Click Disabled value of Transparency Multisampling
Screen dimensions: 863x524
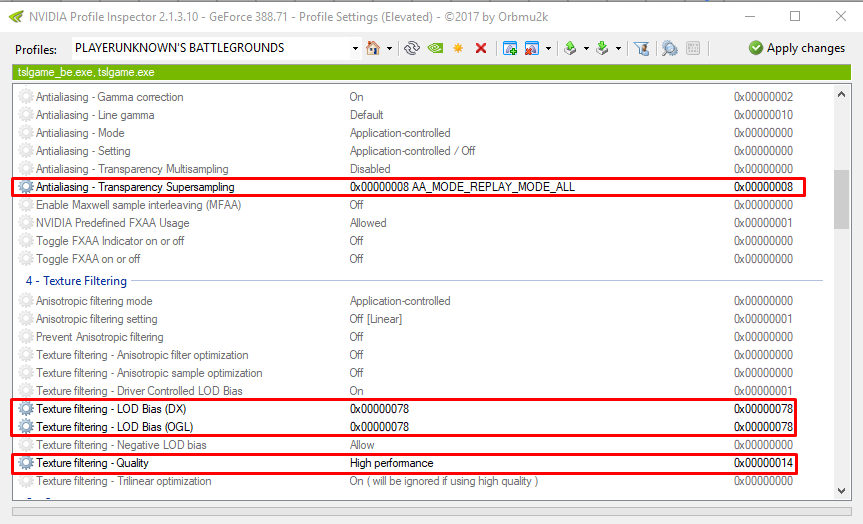click(370, 169)
